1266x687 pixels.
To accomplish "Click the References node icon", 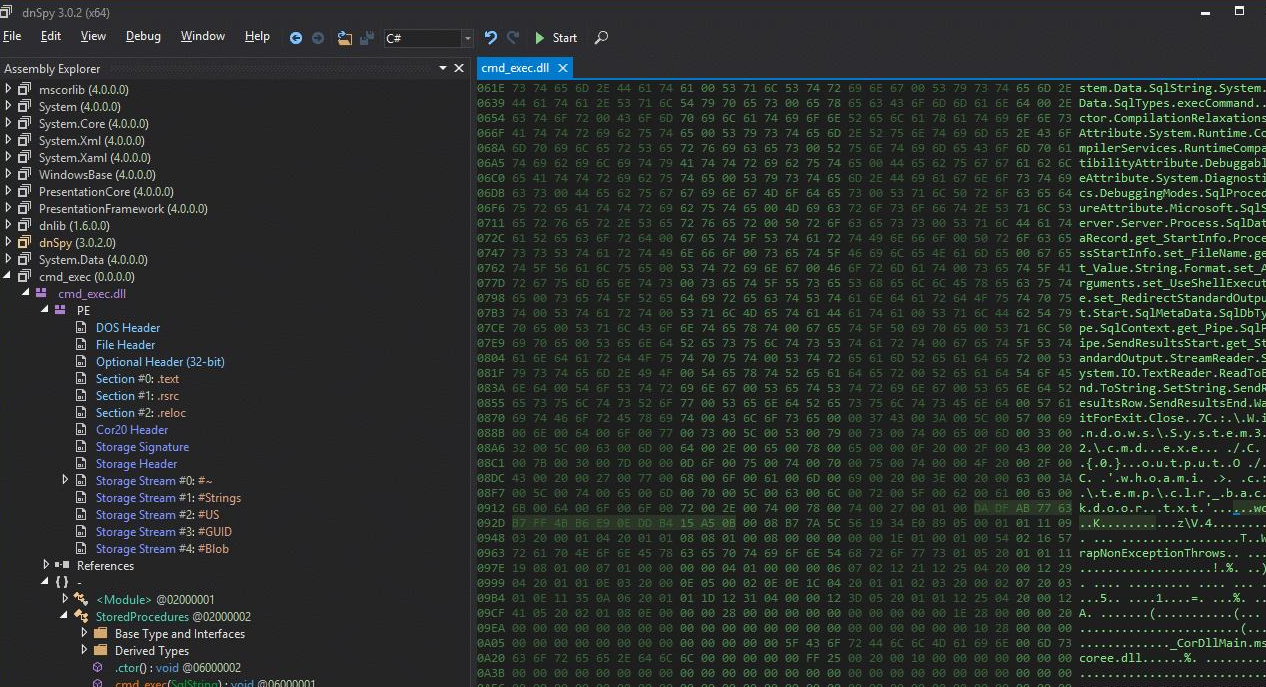I will (x=63, y=566).
